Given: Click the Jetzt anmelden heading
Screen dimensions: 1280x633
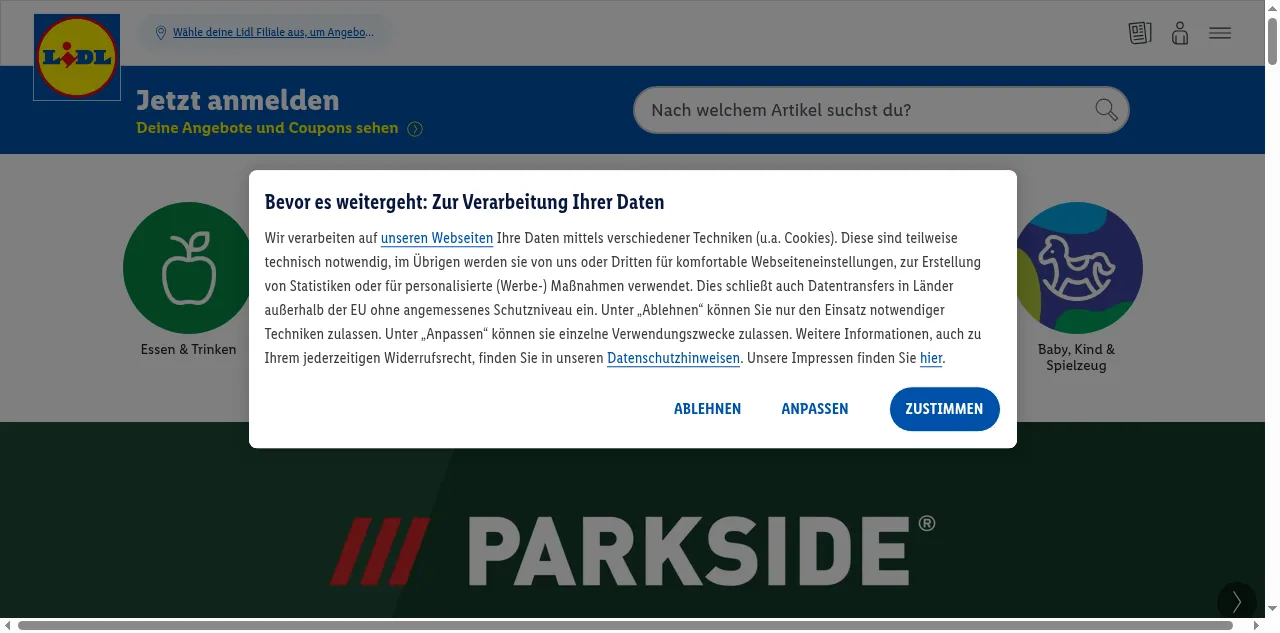Looking at the screenshot, I should coord(238,100).
